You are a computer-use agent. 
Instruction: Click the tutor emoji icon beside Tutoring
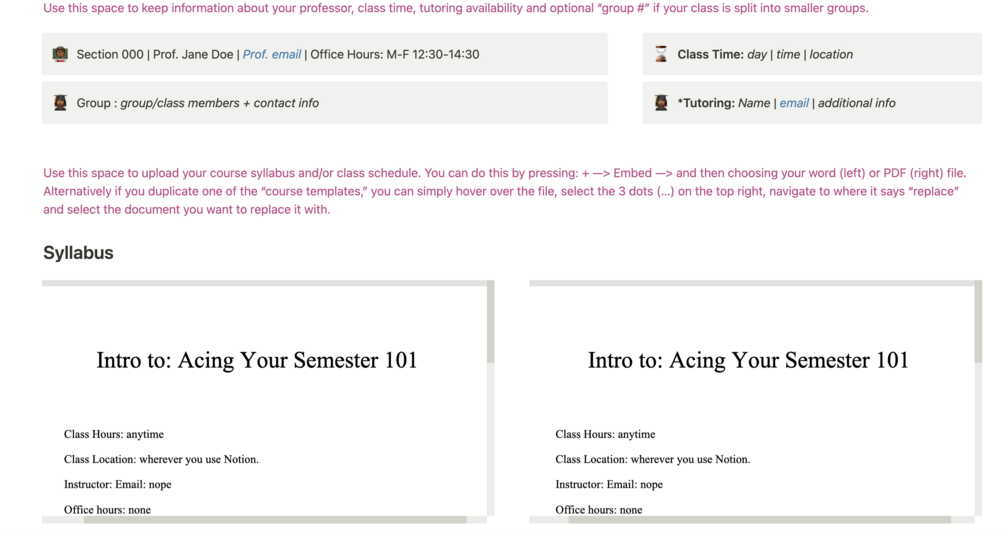[x=661, y=103]
